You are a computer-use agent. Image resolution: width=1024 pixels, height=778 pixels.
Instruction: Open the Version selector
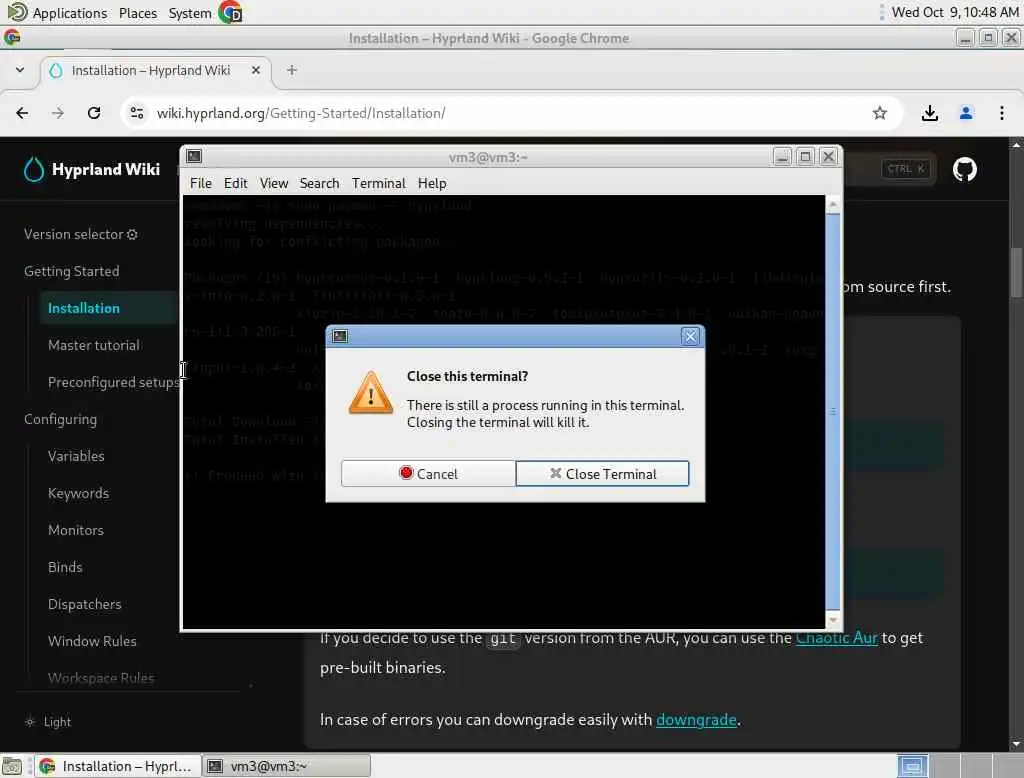coord(81,235)
